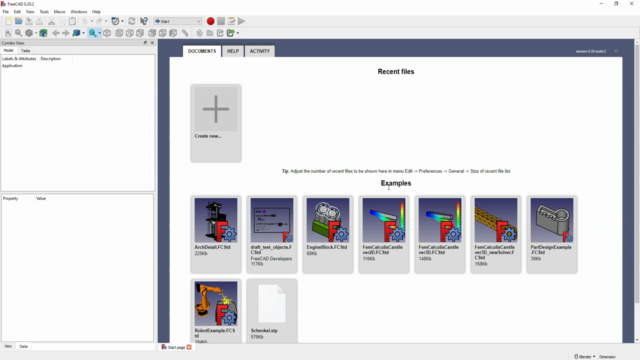Screen dimensions: 640x360
Task: Float the Combo View panel
Action: pos(145,43)
